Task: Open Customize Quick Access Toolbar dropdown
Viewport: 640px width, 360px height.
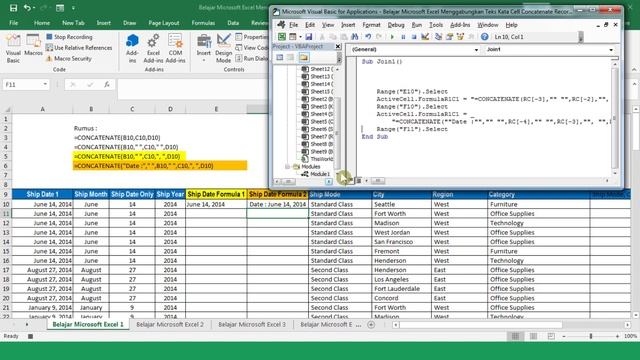Action: click(73, 8)
